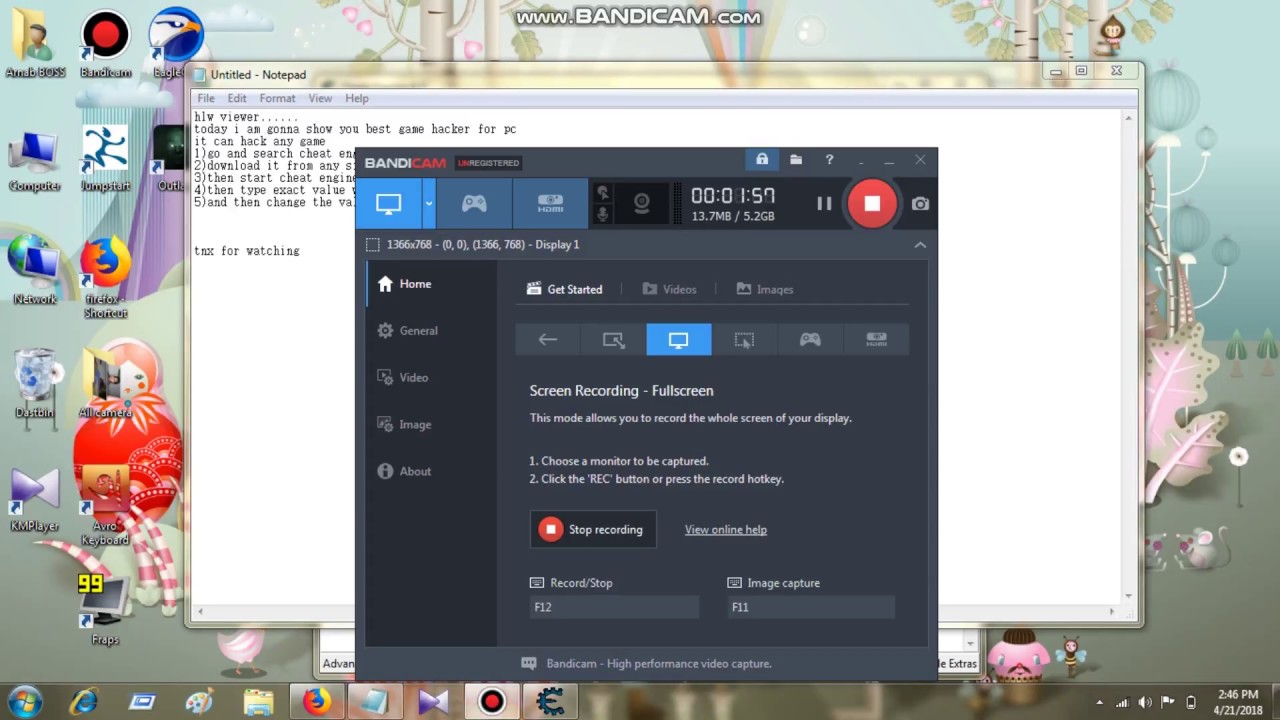Click Fraps desktop icon
Viewport: 1280px width, 720px height.
pos(105,610)
